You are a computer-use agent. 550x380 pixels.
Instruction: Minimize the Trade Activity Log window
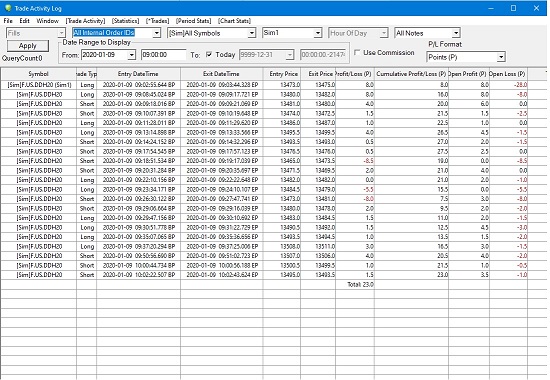tap(491, 8)
